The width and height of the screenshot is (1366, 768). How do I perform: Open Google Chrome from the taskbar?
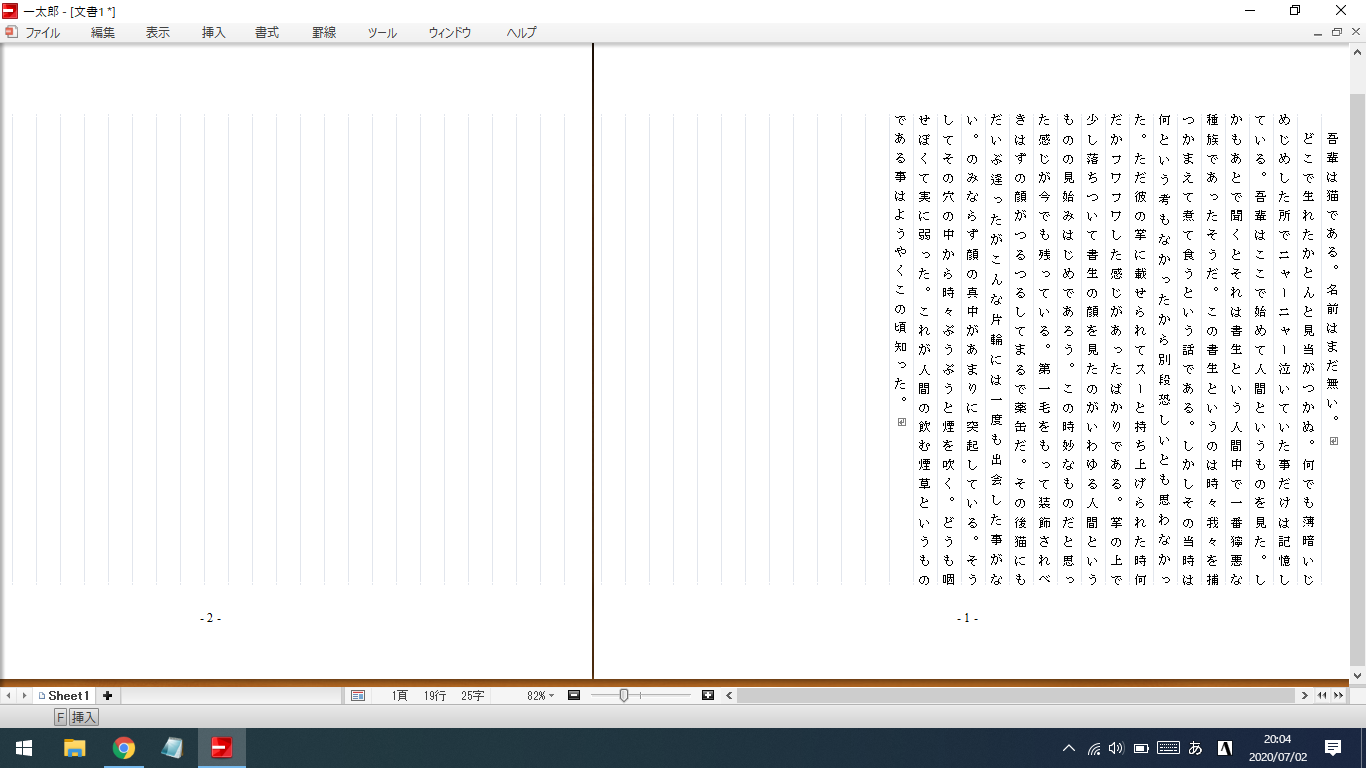coord(123,748)
